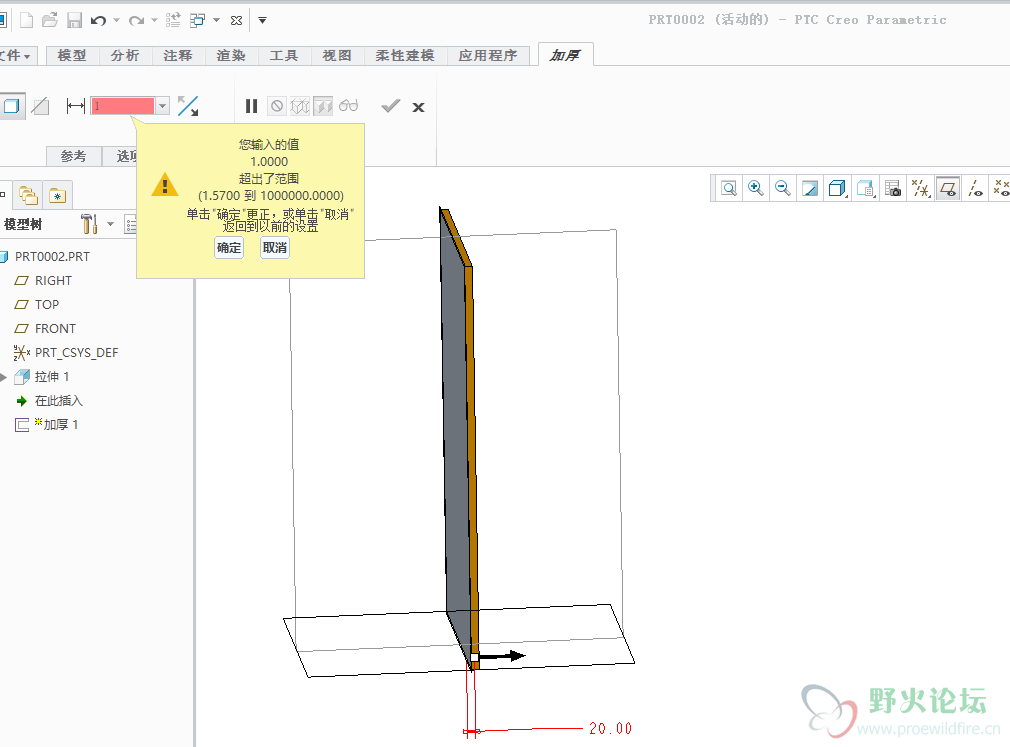Switch to the 视图 ribbon tab

point(337,56)
